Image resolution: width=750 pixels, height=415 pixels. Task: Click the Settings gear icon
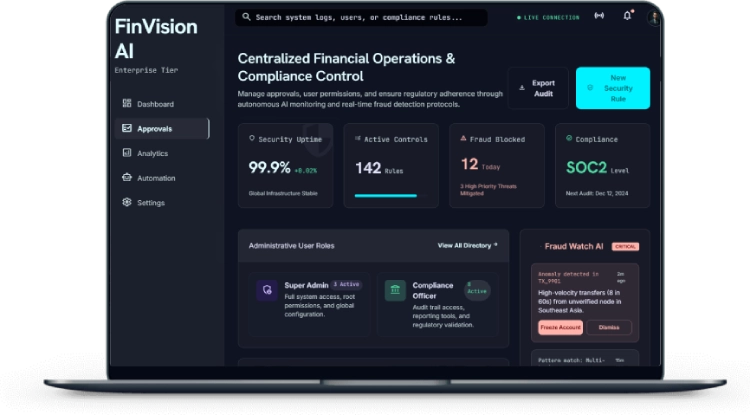pos(127,202)
